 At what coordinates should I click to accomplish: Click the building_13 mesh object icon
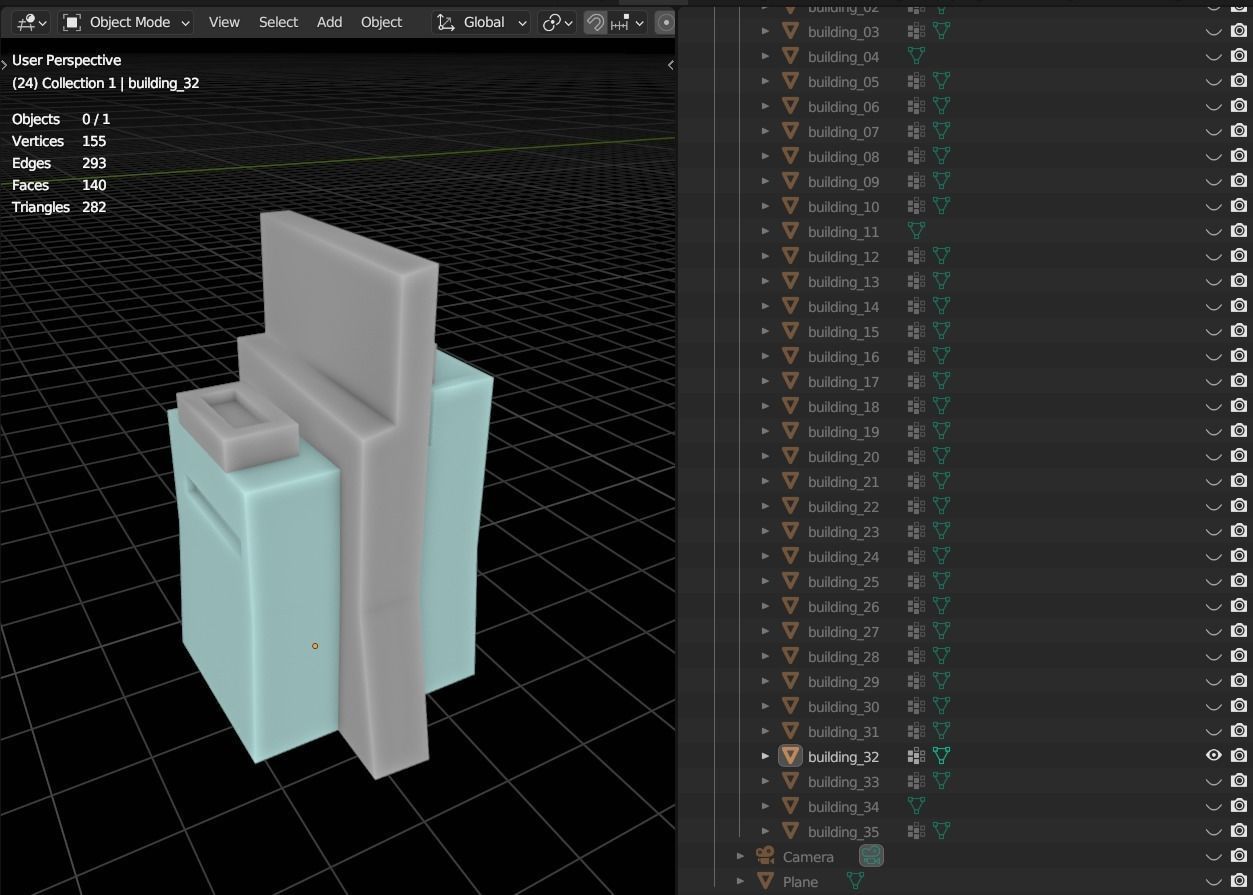point(791,281)
